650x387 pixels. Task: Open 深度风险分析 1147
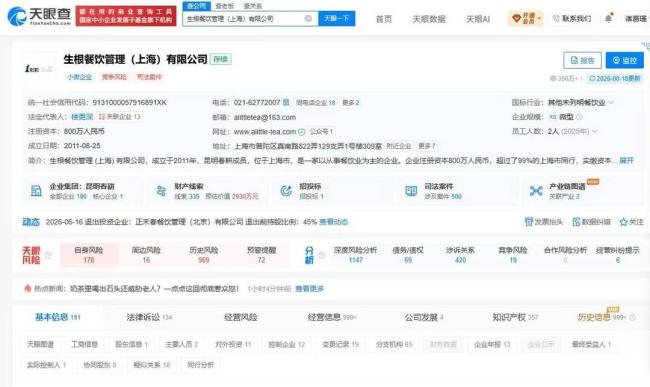[x=355, y=255]
